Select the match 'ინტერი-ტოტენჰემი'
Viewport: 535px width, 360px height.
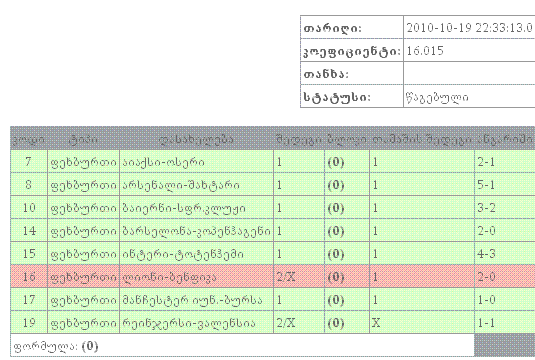[183, 254]
